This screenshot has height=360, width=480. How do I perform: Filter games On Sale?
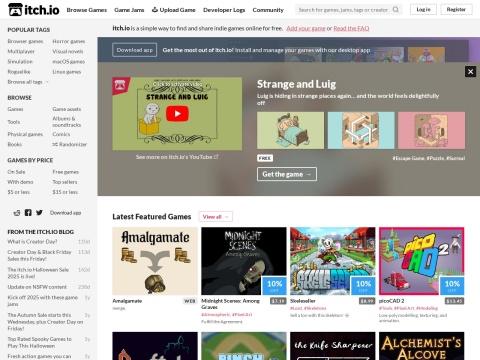point(16,172)
